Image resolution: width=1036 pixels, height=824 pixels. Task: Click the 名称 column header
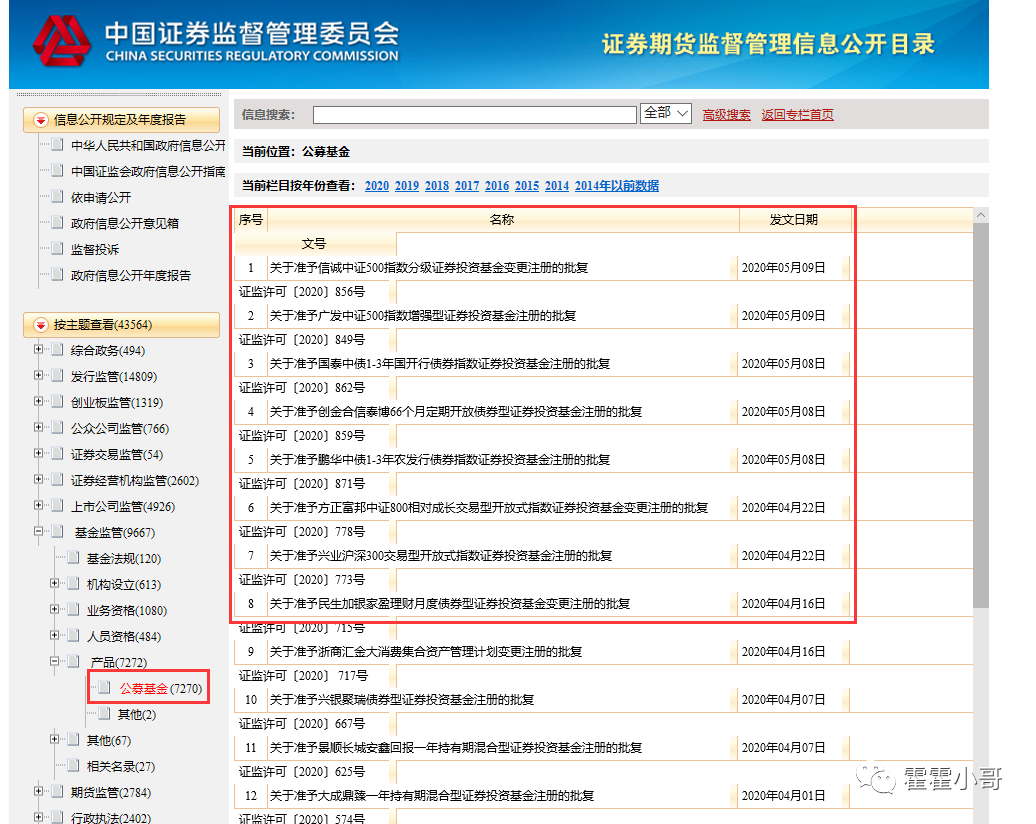click(502, 220)
